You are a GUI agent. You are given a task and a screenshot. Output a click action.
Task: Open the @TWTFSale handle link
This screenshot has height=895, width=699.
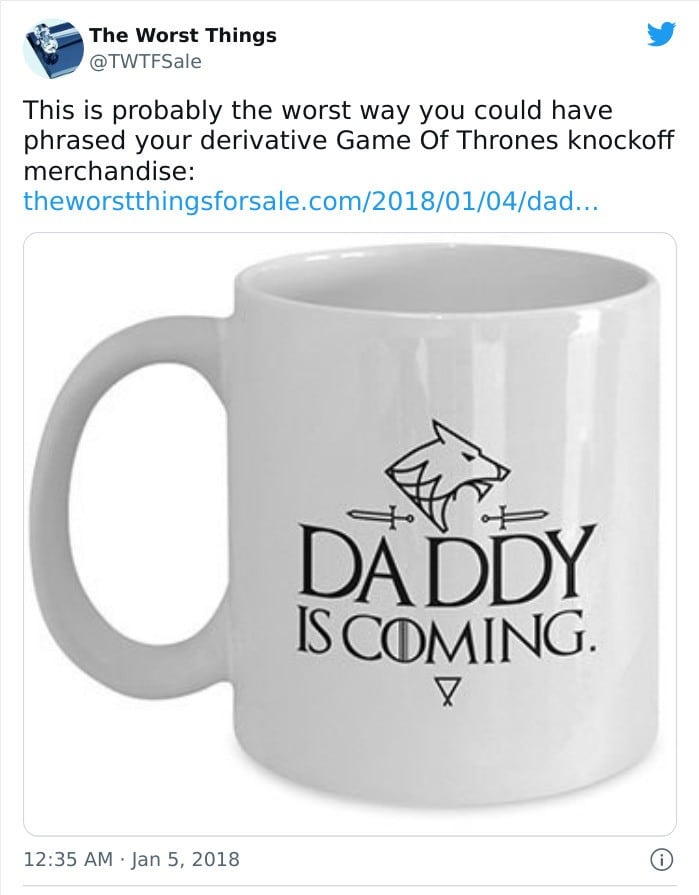[x=146, y=62]
